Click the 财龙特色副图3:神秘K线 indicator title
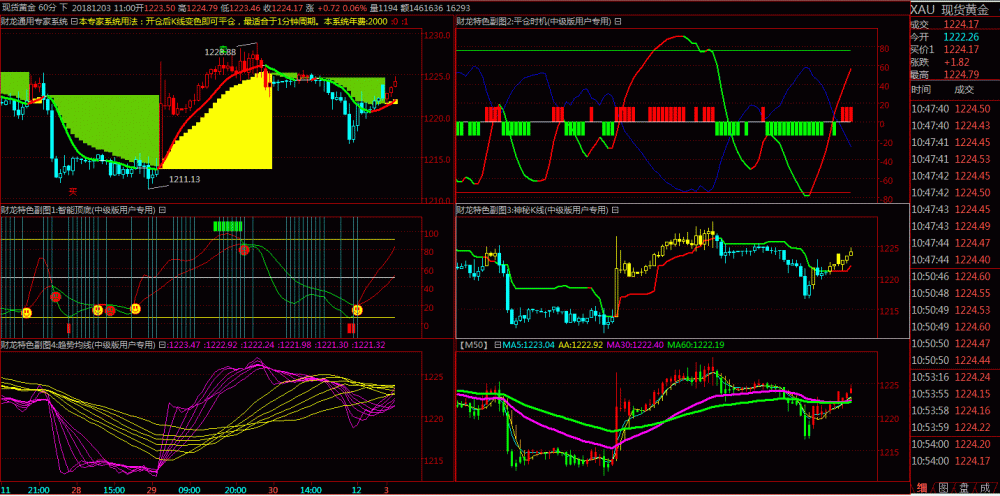The image size is (1000, 496). coord(534,209)
